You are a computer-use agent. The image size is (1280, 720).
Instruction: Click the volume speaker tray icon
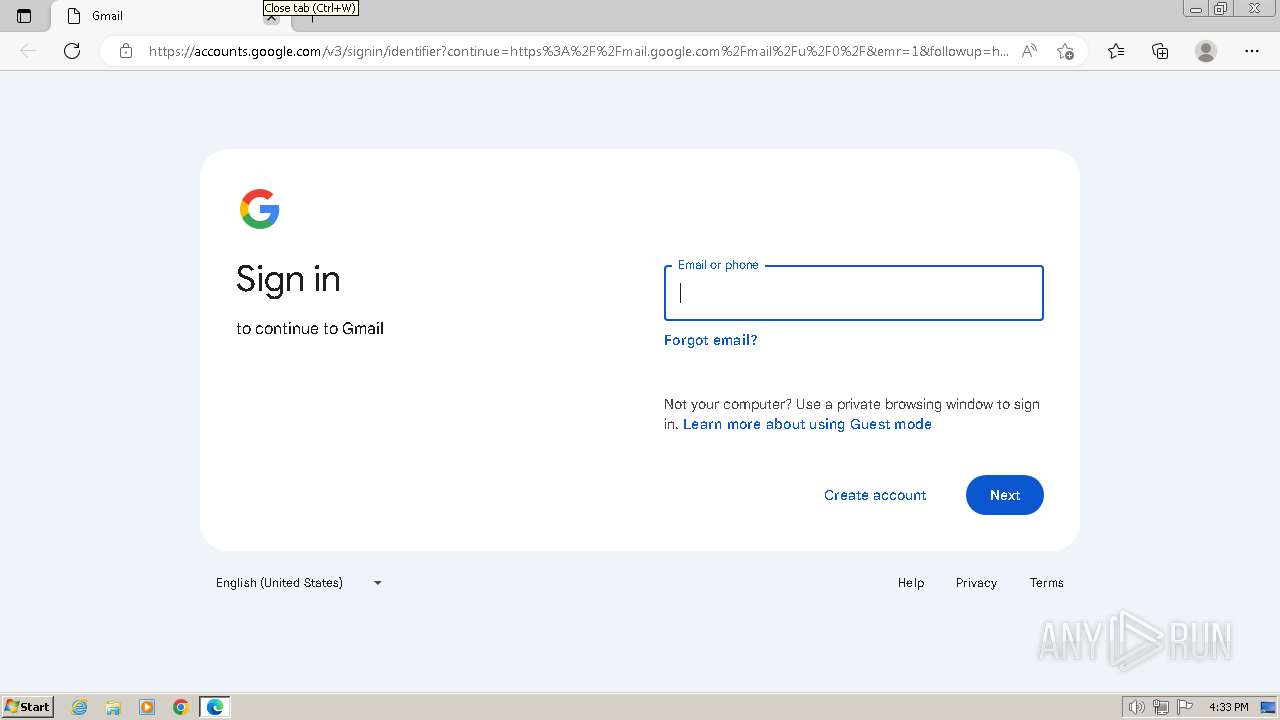(x=1137, y=707)
